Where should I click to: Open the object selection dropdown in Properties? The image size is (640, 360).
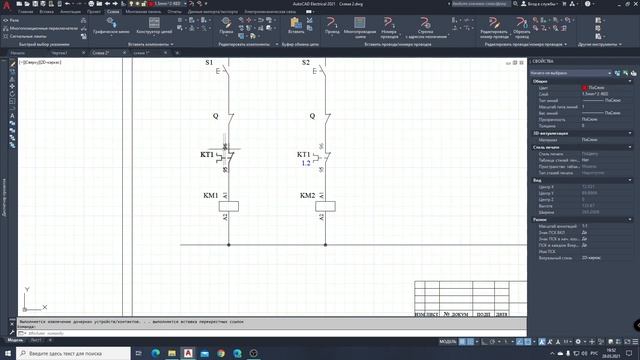pos(570,73)
